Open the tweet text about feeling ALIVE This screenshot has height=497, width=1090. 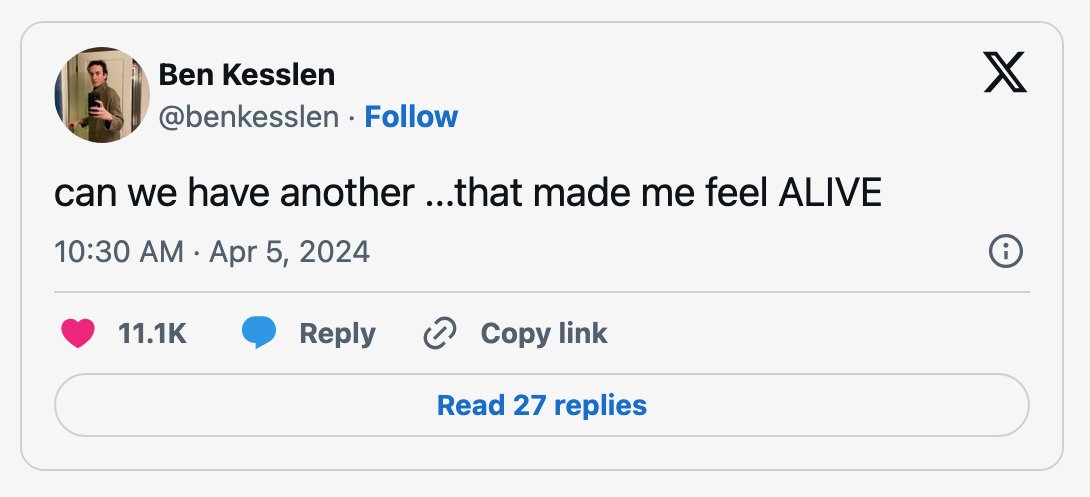pyautogui.click(x=468, y=193)
